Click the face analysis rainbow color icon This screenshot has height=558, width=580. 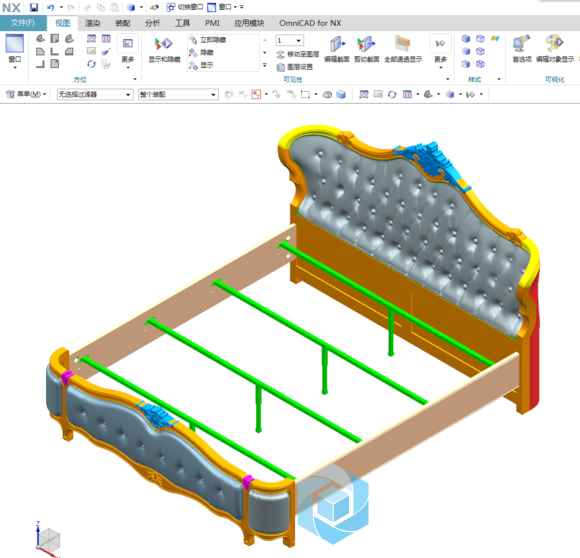(x=495, y=38)
